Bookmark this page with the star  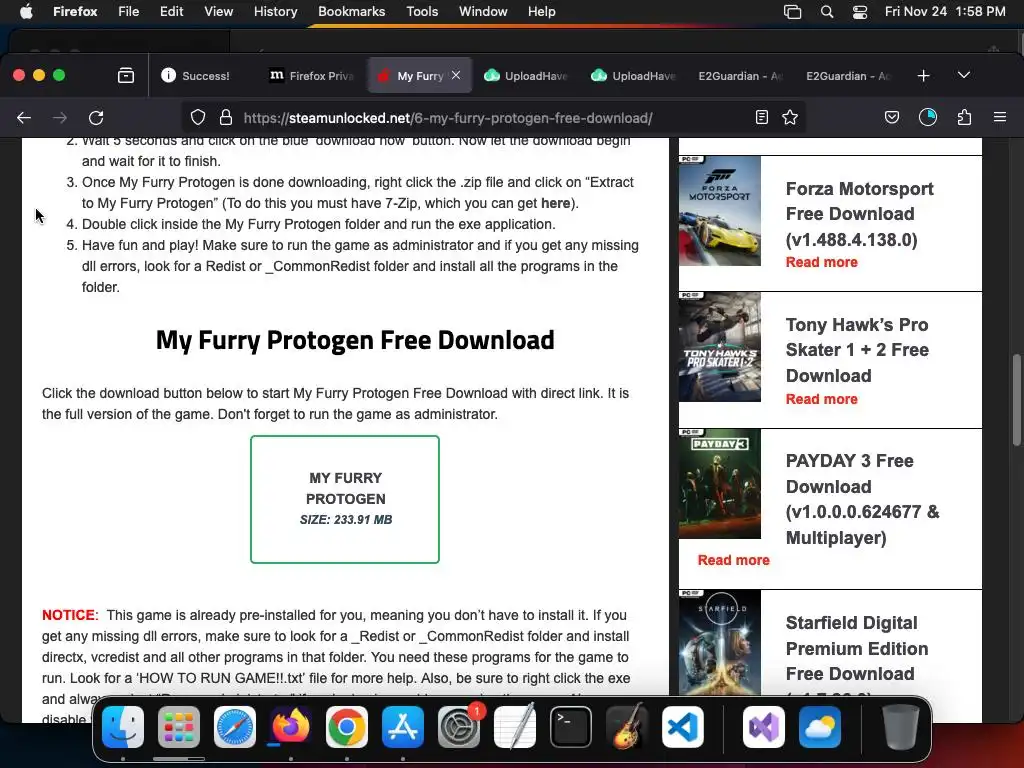pyautogui.click(x=790, y=118)
